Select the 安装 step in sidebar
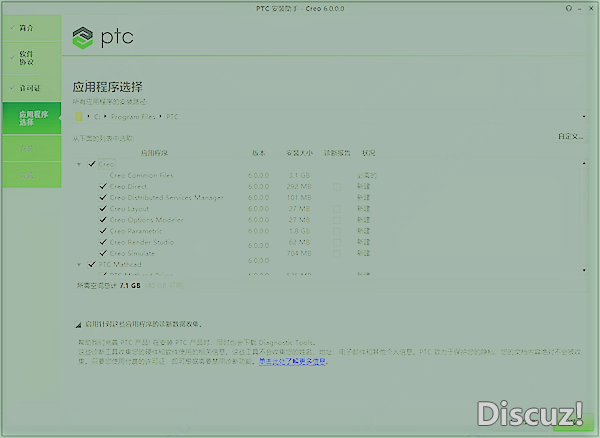The width and height of the screenshot is (600, 438). (x=31, y=148)
